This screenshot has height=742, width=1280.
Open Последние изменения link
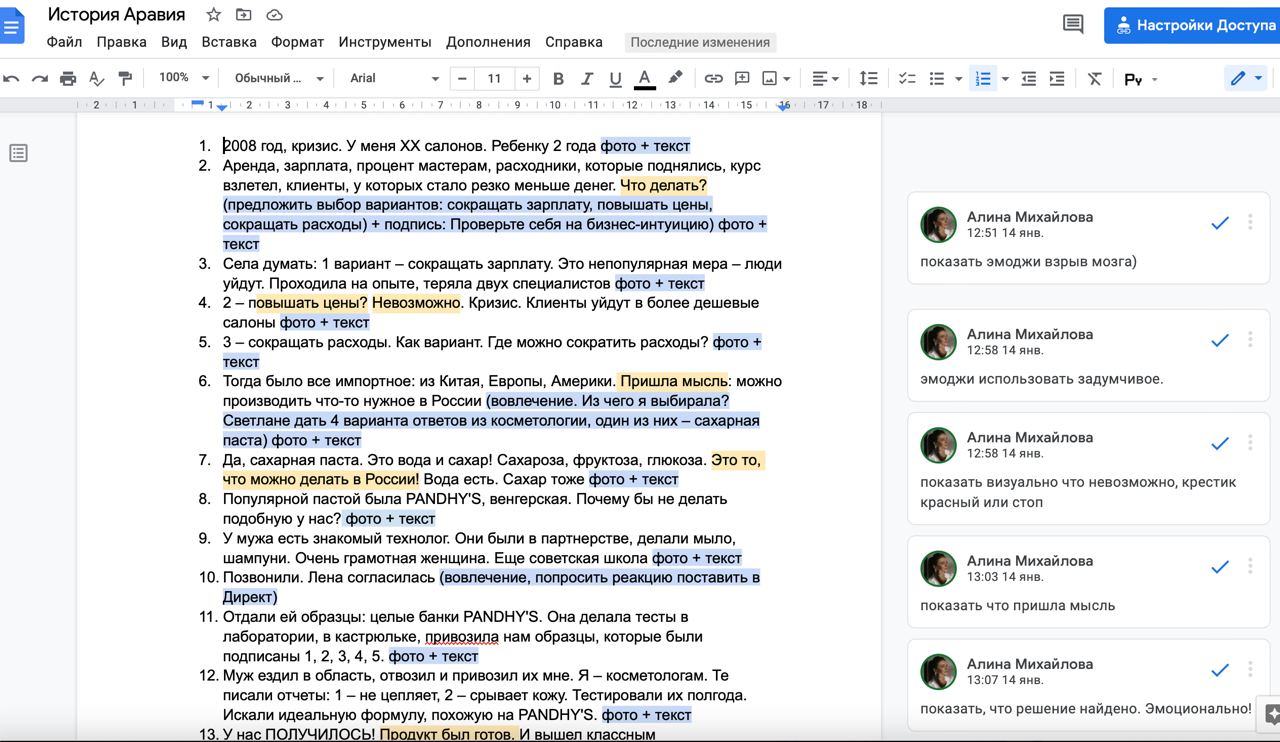700,42
